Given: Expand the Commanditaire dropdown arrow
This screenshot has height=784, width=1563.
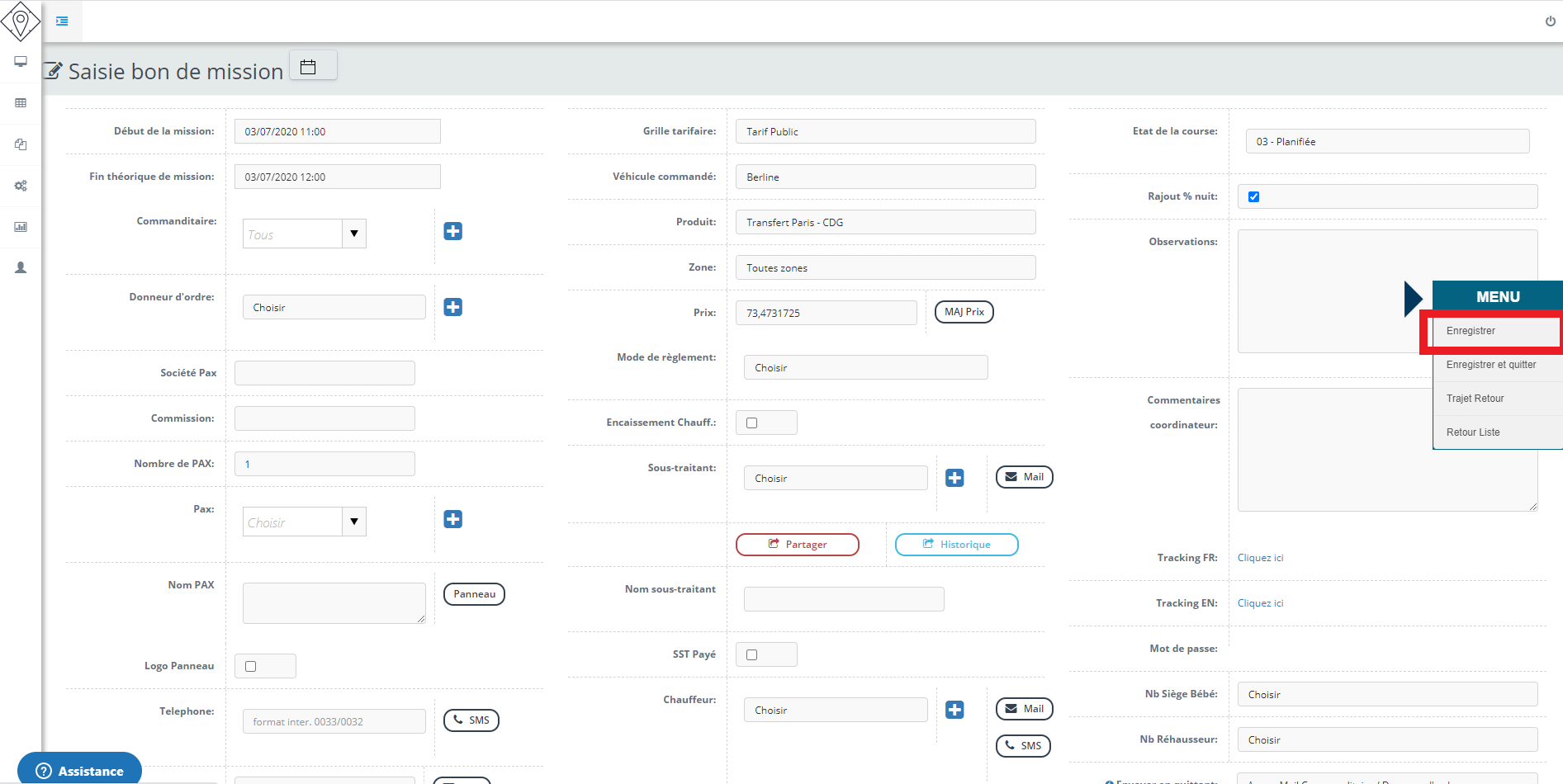Looking at the screenshot, I should tap(354, 234).
